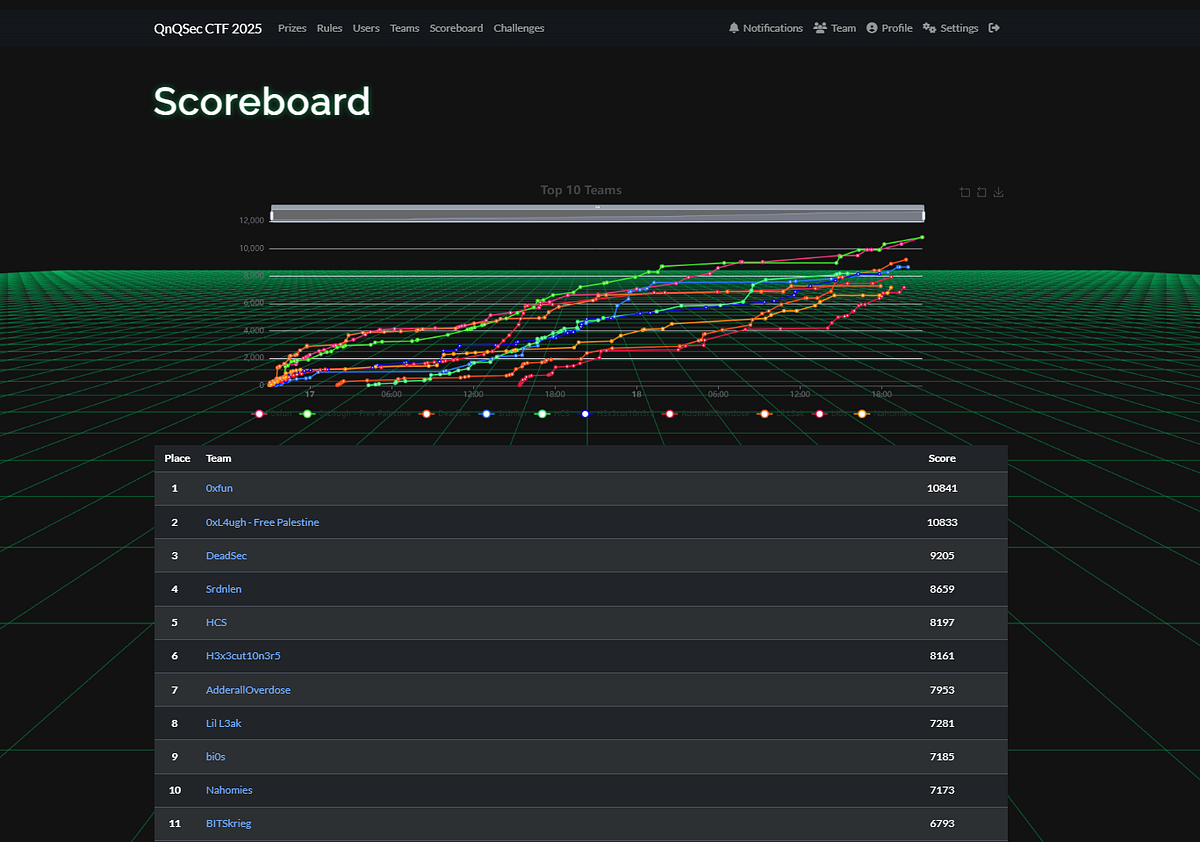
Task: Click the chart's zoom area tool icon
Action: coord(964,192)
